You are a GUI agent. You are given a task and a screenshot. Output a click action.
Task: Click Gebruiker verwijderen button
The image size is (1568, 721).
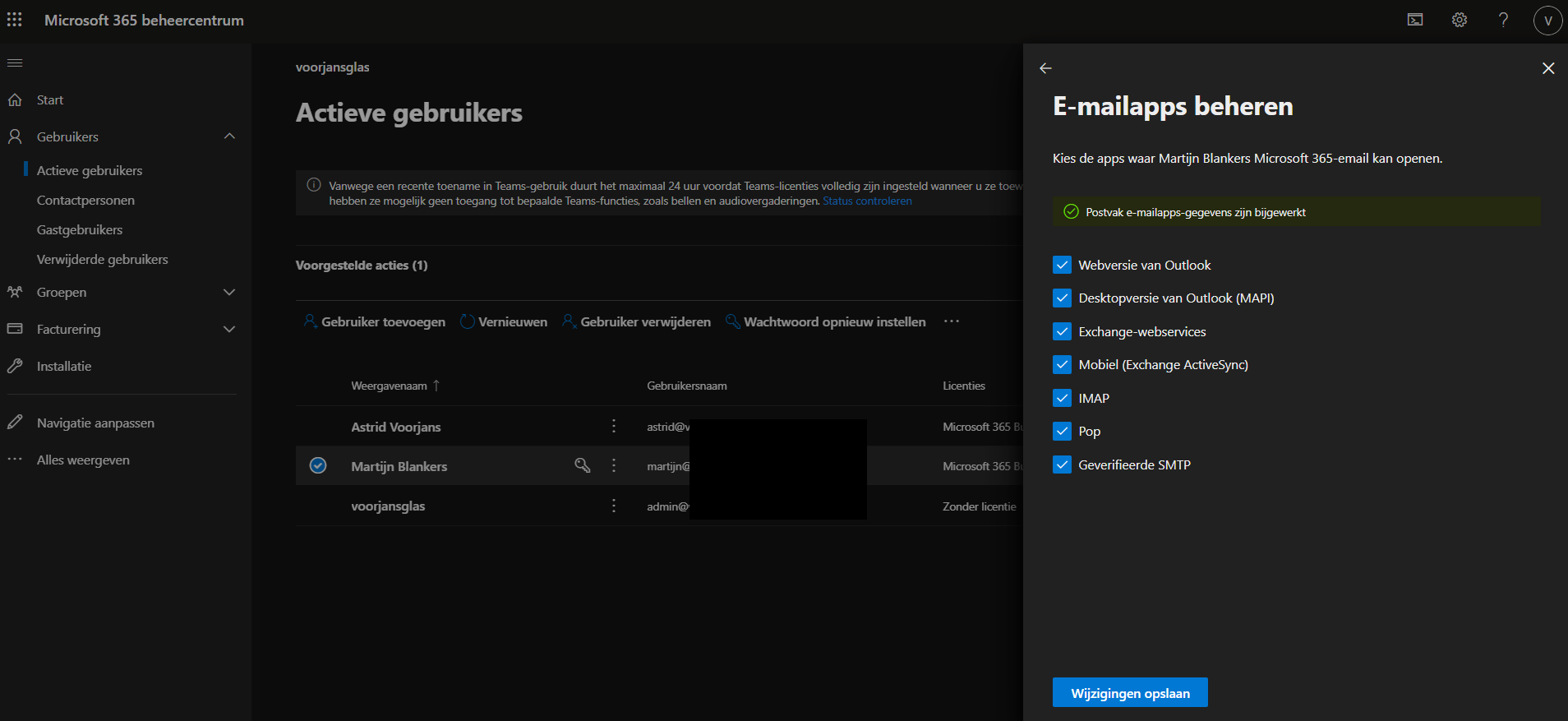636,321
